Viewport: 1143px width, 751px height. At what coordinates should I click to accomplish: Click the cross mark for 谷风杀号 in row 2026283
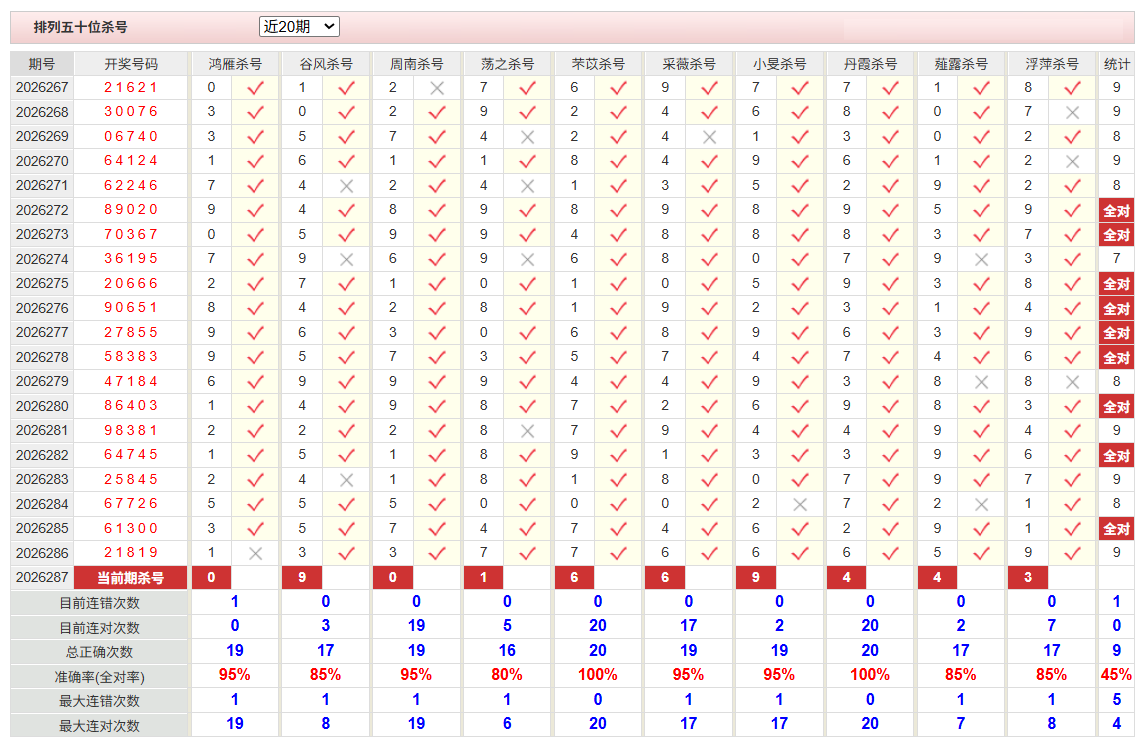coord(346,480)
